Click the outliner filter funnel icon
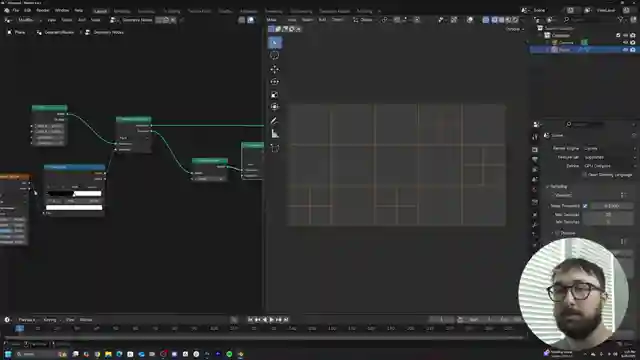The height and width of the screenshot is (360, 640). (x=621, y=20)
